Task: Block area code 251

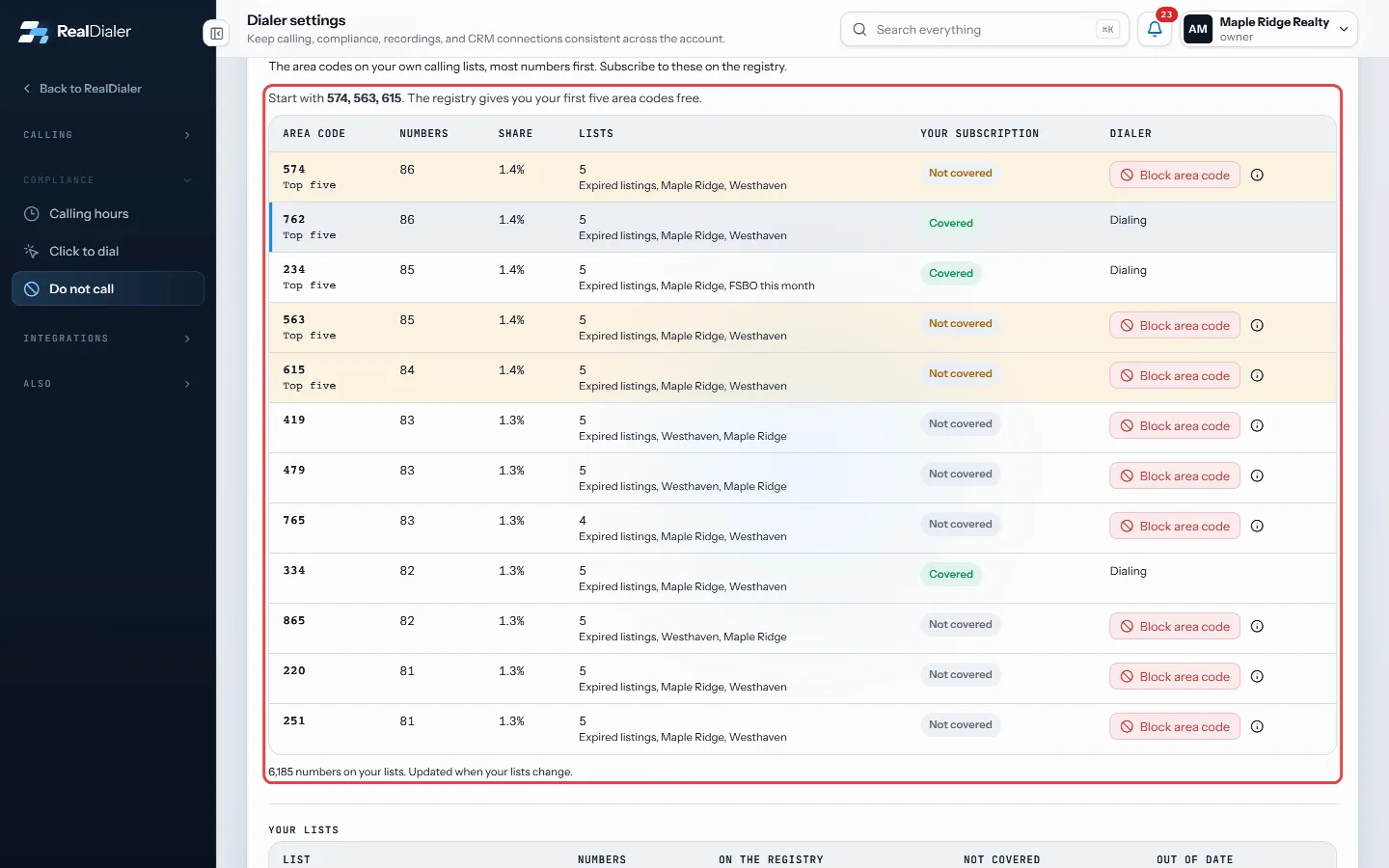Action: click(x=1175, y=727)
